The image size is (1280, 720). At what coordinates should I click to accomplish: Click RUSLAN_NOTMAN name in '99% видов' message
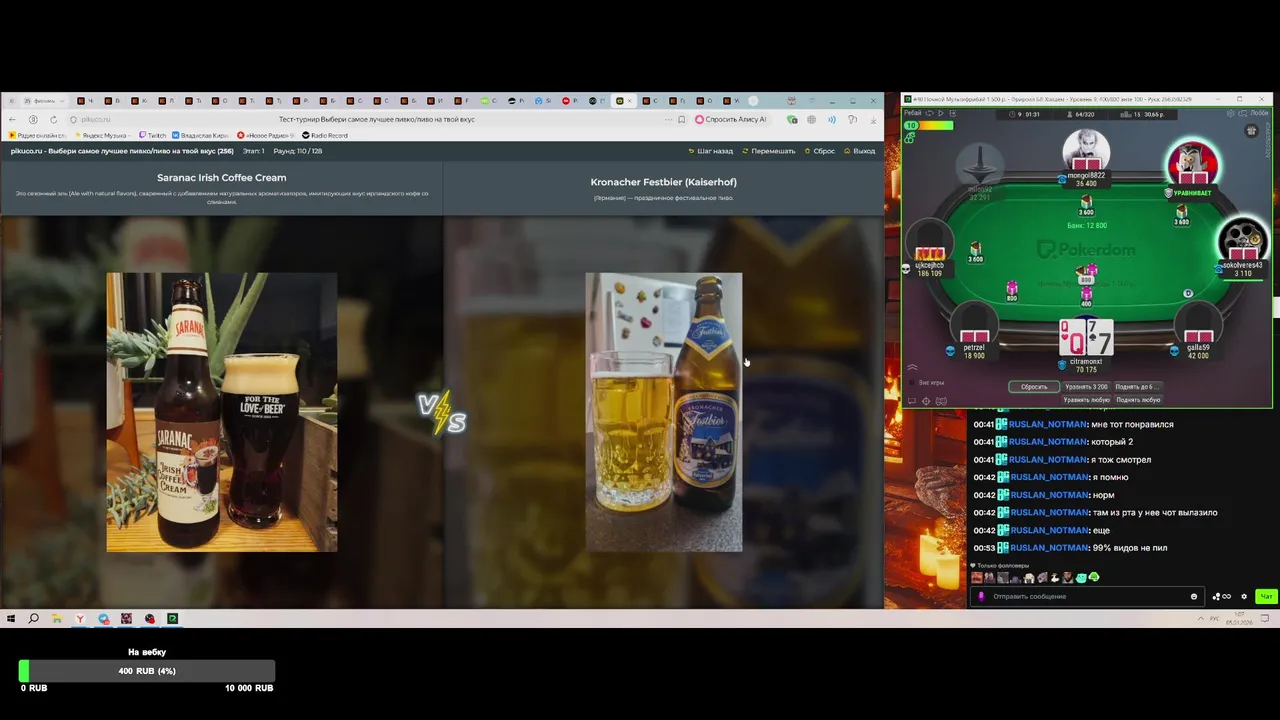(1048, 548)
